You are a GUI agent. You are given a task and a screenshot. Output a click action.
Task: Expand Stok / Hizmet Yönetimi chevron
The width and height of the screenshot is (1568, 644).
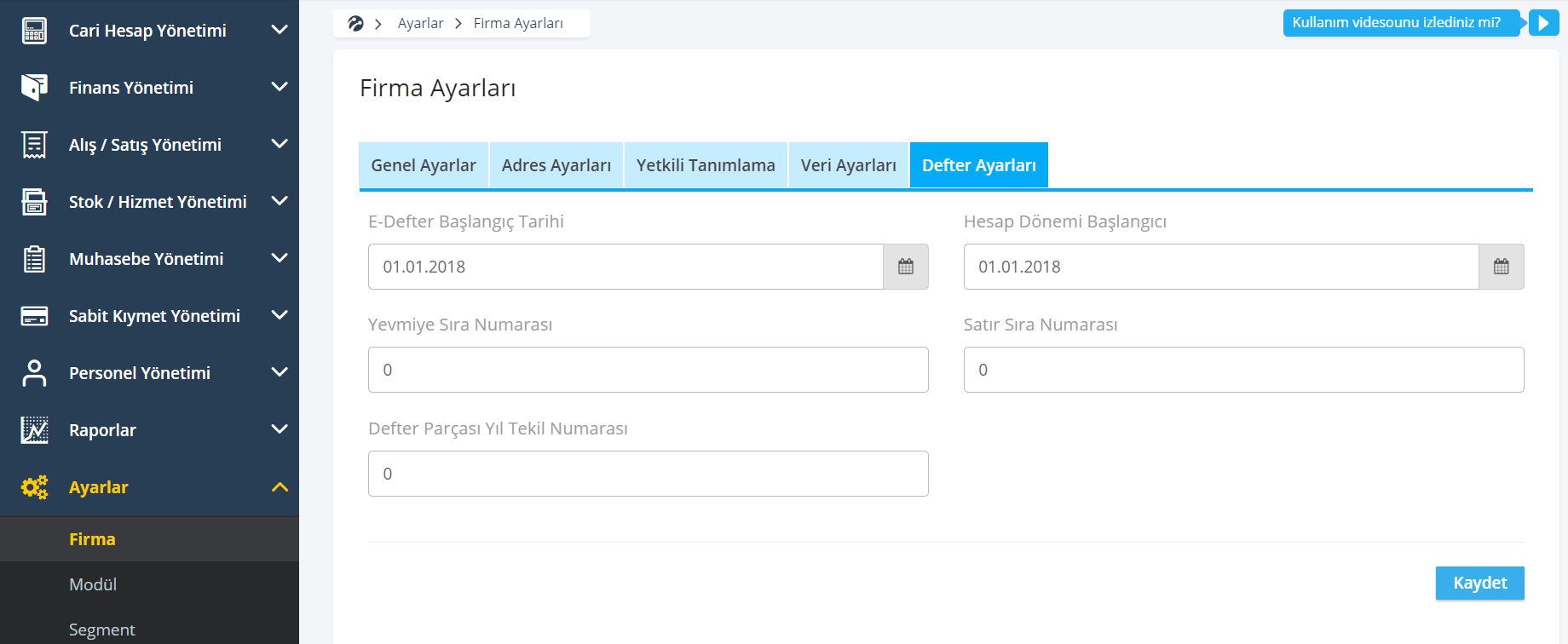279,201
